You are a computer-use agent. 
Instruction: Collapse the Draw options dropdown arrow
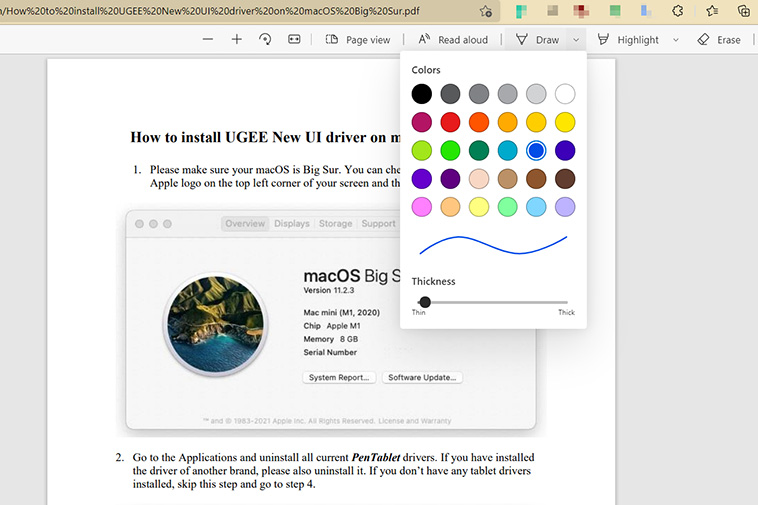576,40
